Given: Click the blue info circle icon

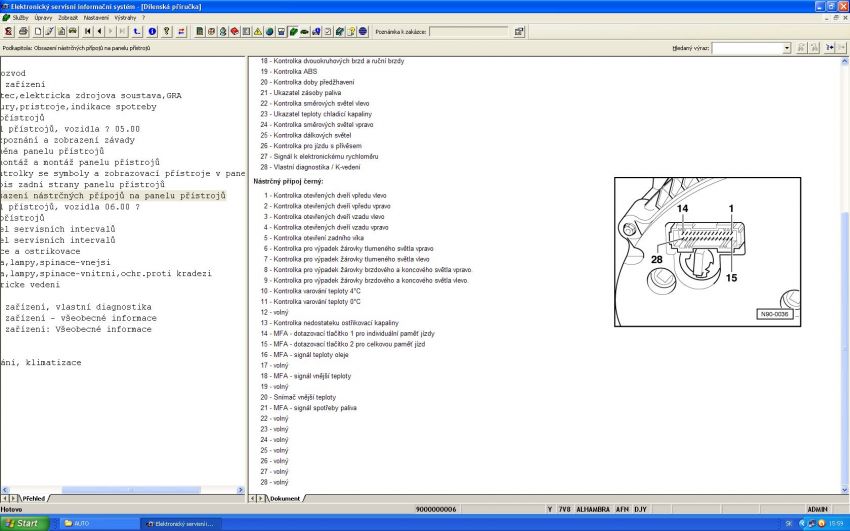Looking at the screenshot, I should pos(152,31).
